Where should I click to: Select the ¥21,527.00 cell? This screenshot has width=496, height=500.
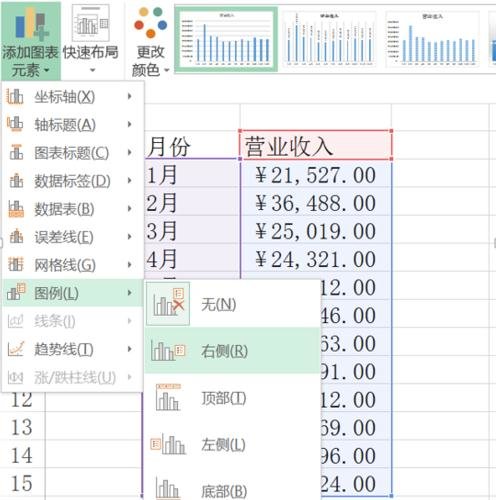(x=315, y=174)
